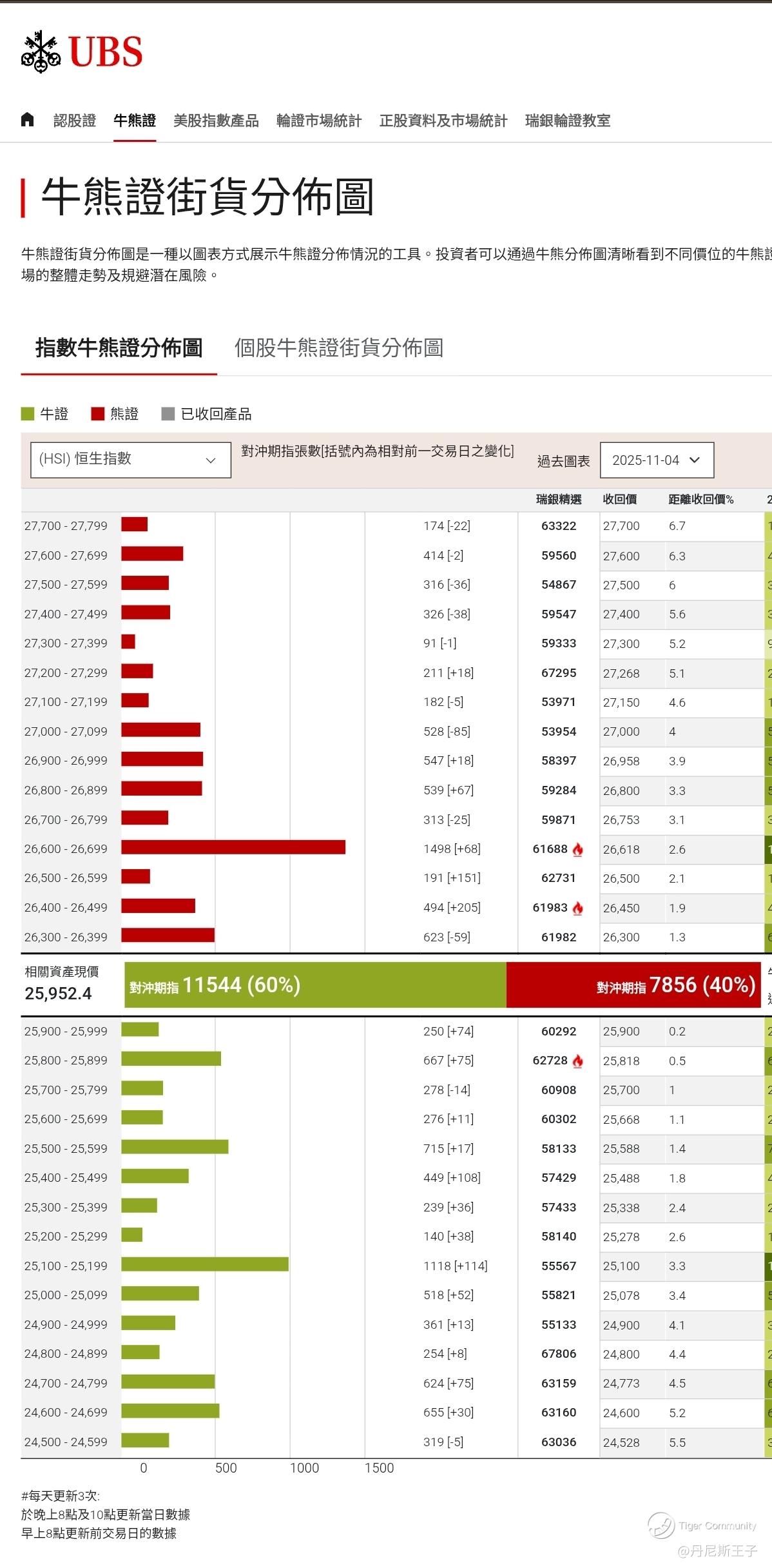The width and height of the screenshot is (772, 1568).
Task: Click call price 25,818
Action: [621, 1061]
